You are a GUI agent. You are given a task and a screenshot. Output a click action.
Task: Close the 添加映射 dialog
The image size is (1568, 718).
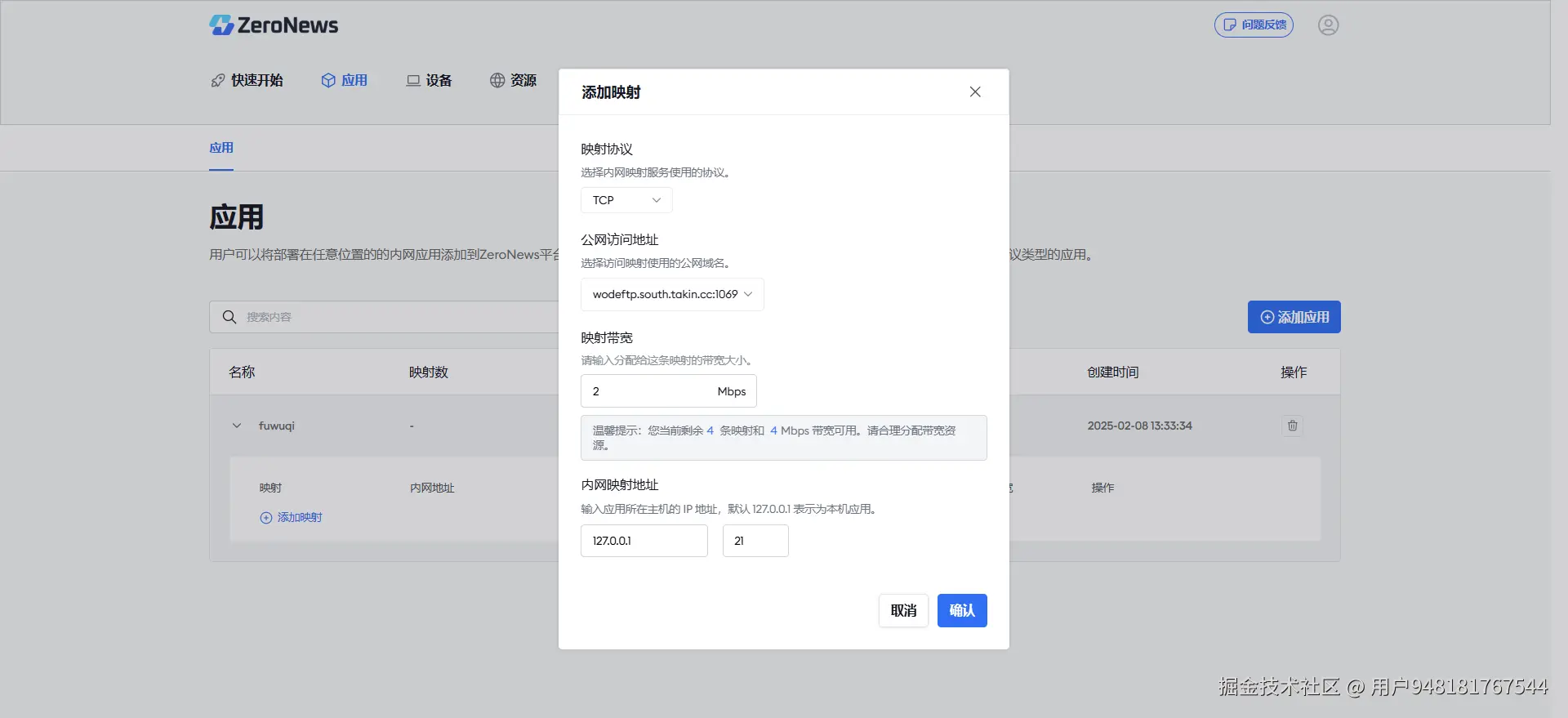(x=975, y=91)
